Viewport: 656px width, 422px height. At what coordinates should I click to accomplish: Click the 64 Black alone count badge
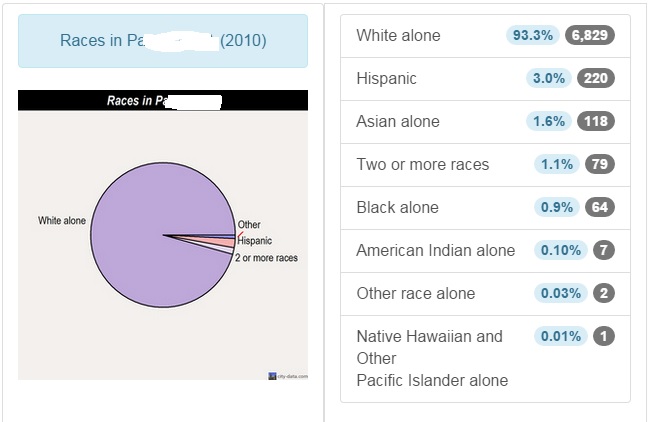pos(600,207)
